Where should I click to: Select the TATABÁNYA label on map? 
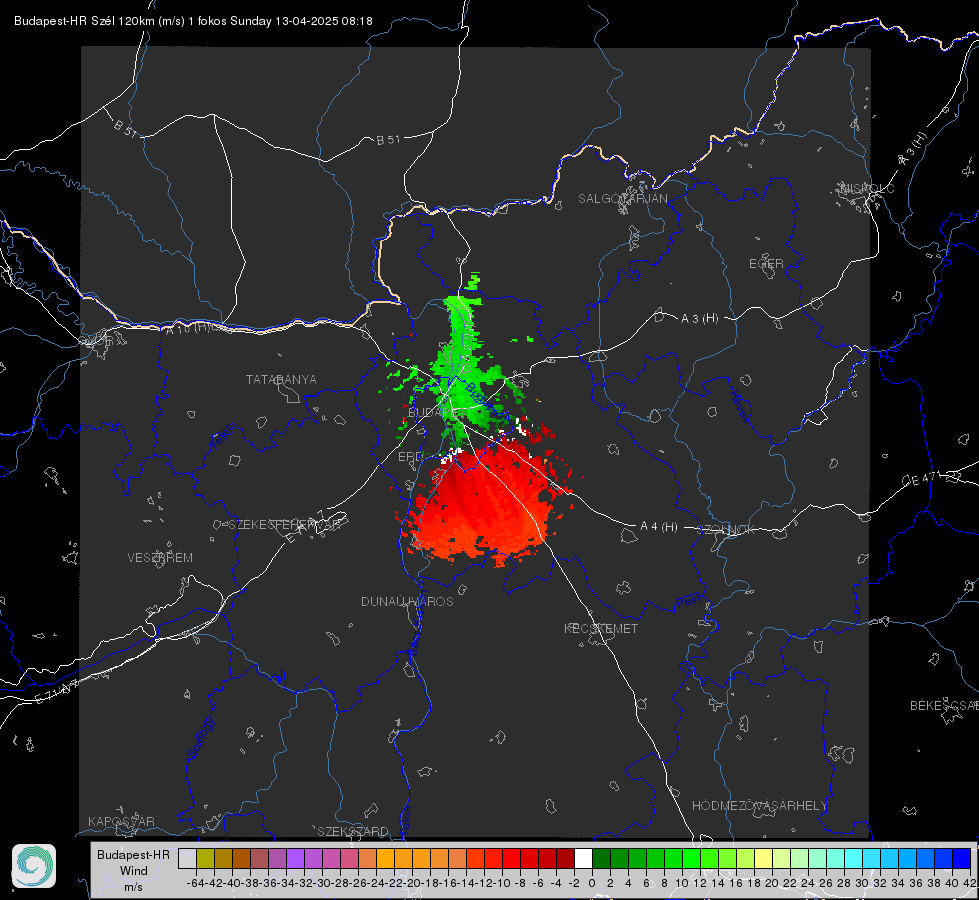pos(281,379)
